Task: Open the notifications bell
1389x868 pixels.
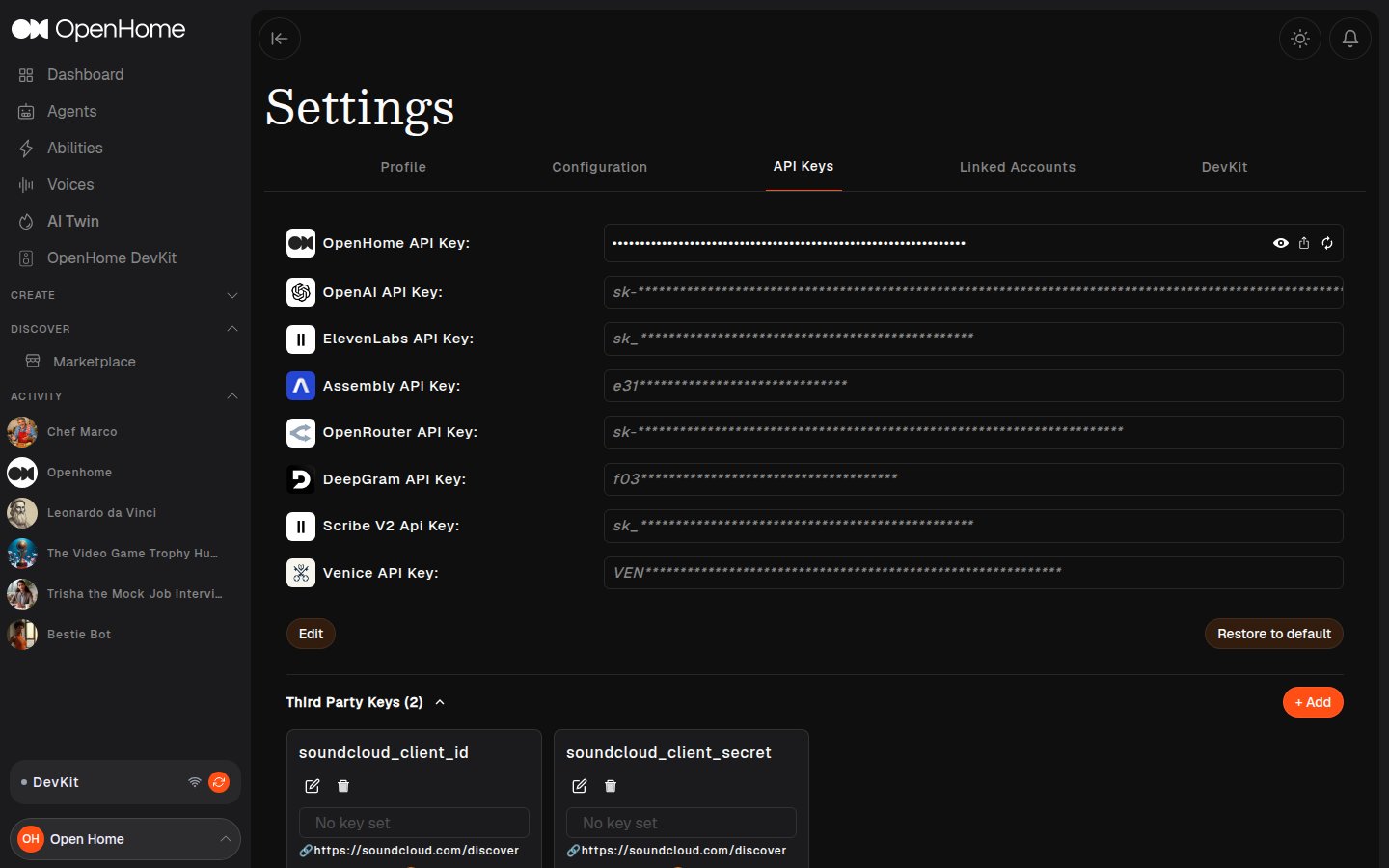Action: click(x=1350, y=39)
